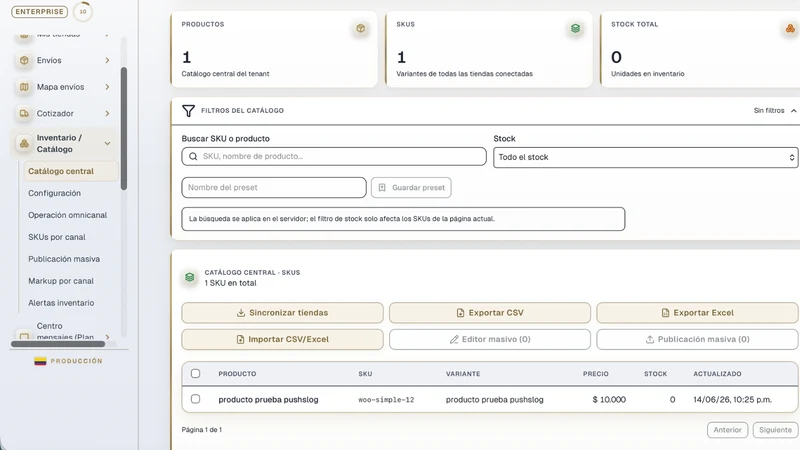Click the ACTUALIZADO column header
Image resolution: width=800 pixels, height=450 pixels.
click(717, 374)
